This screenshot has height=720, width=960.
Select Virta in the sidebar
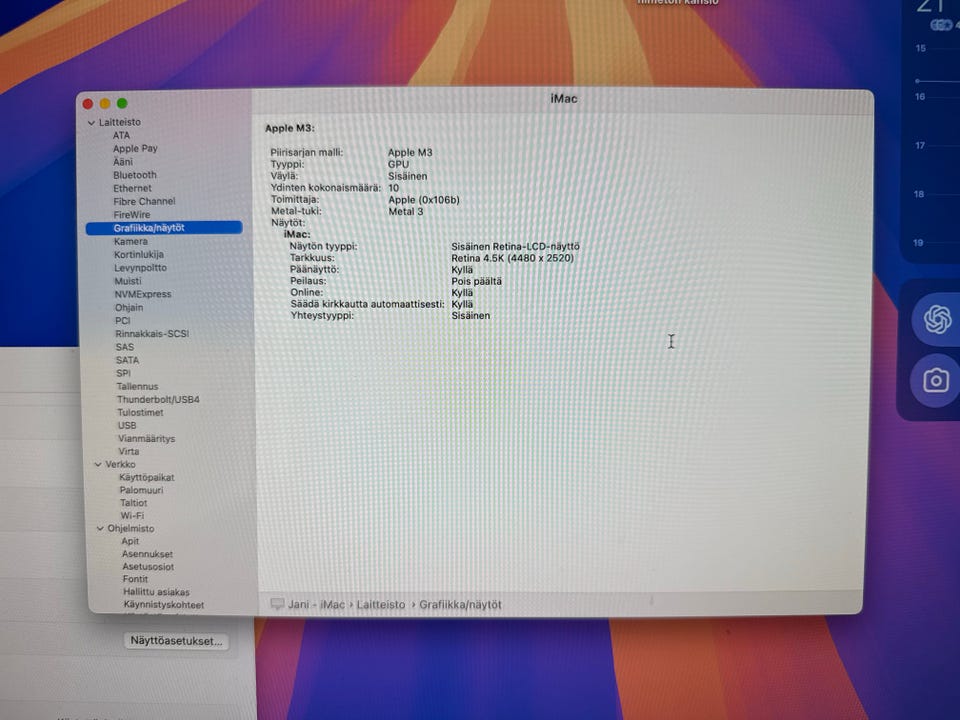click(x=129, y=451)
